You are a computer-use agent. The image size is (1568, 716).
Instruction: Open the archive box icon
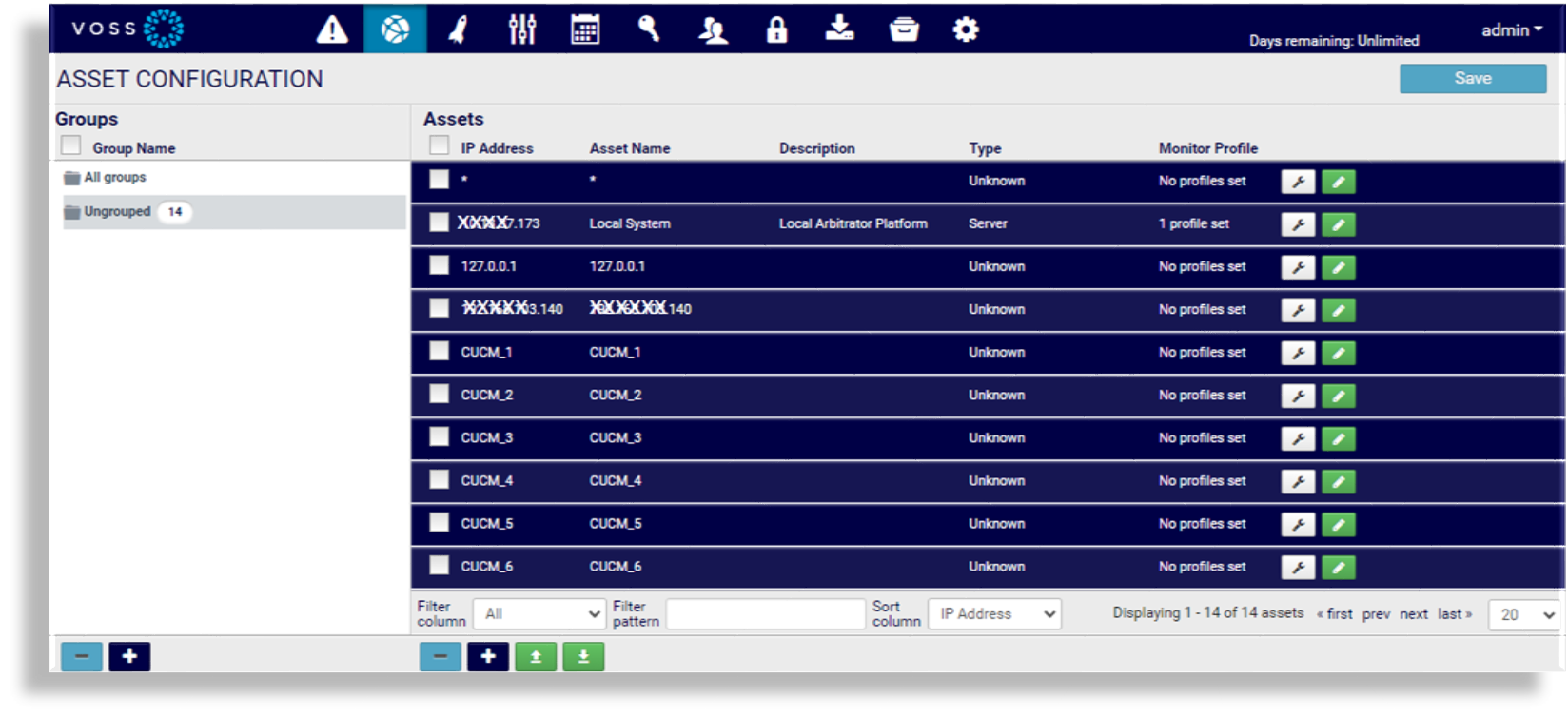click(903, 29)
